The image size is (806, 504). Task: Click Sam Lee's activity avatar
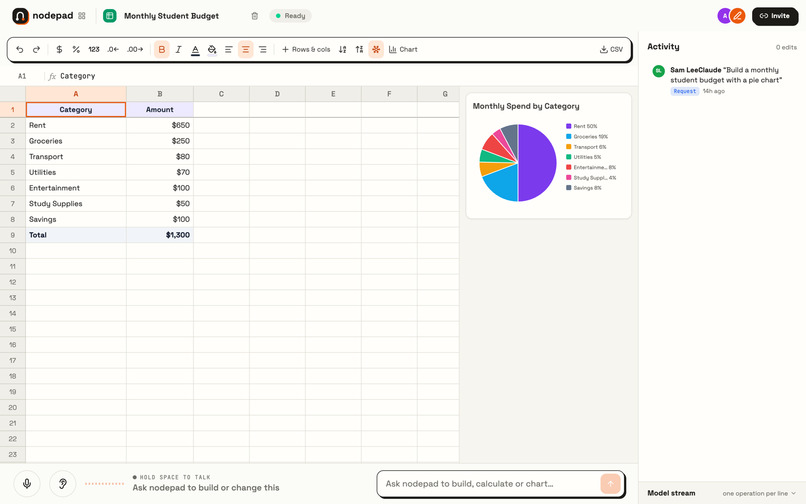coord(658,71)
